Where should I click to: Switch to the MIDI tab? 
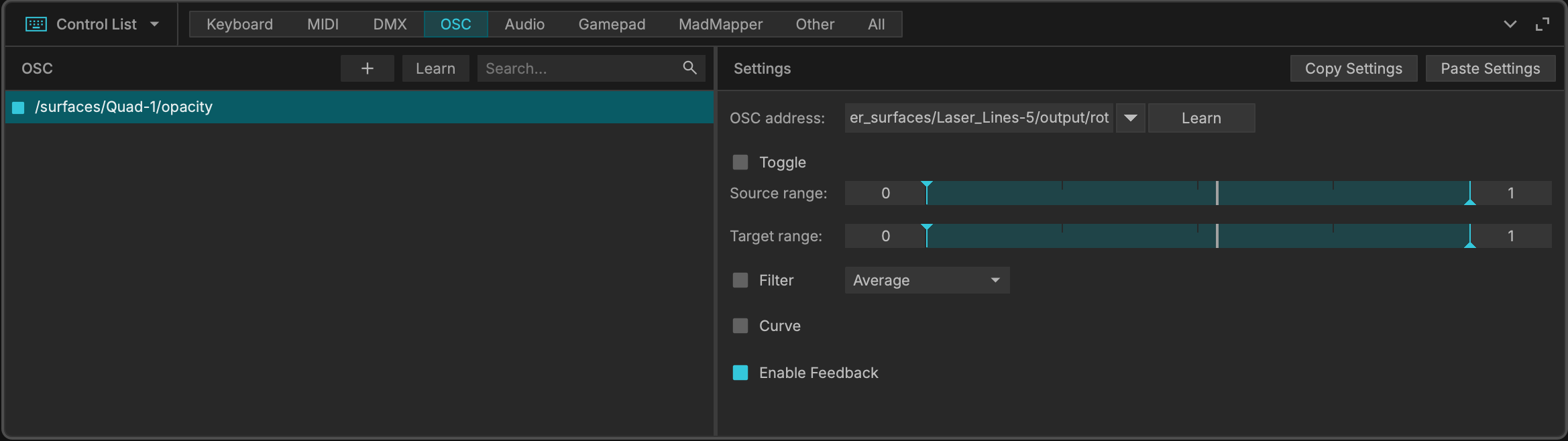click(323, 25)
